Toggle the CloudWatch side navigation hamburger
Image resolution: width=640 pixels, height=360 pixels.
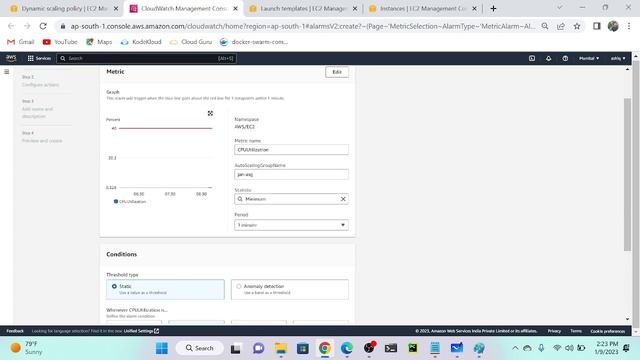click(7, 72)
